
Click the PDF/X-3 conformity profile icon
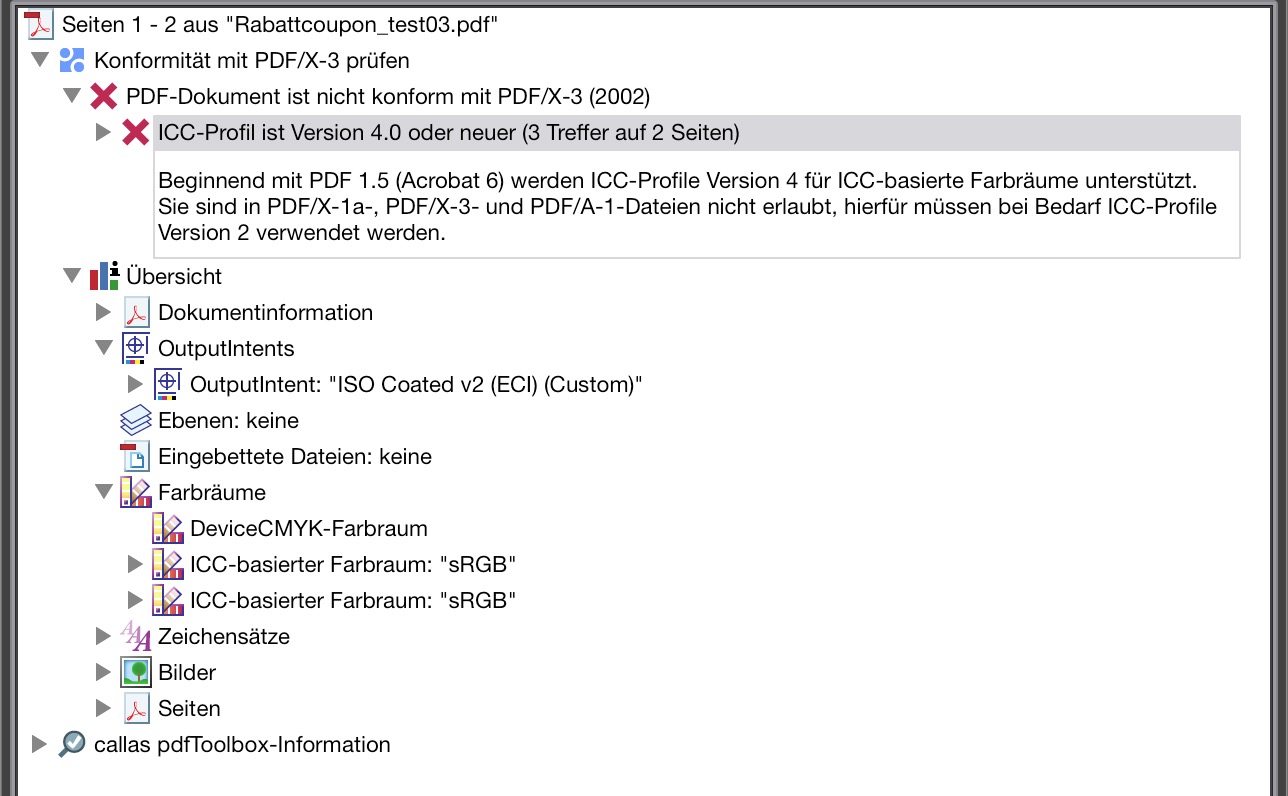(72, 60)
